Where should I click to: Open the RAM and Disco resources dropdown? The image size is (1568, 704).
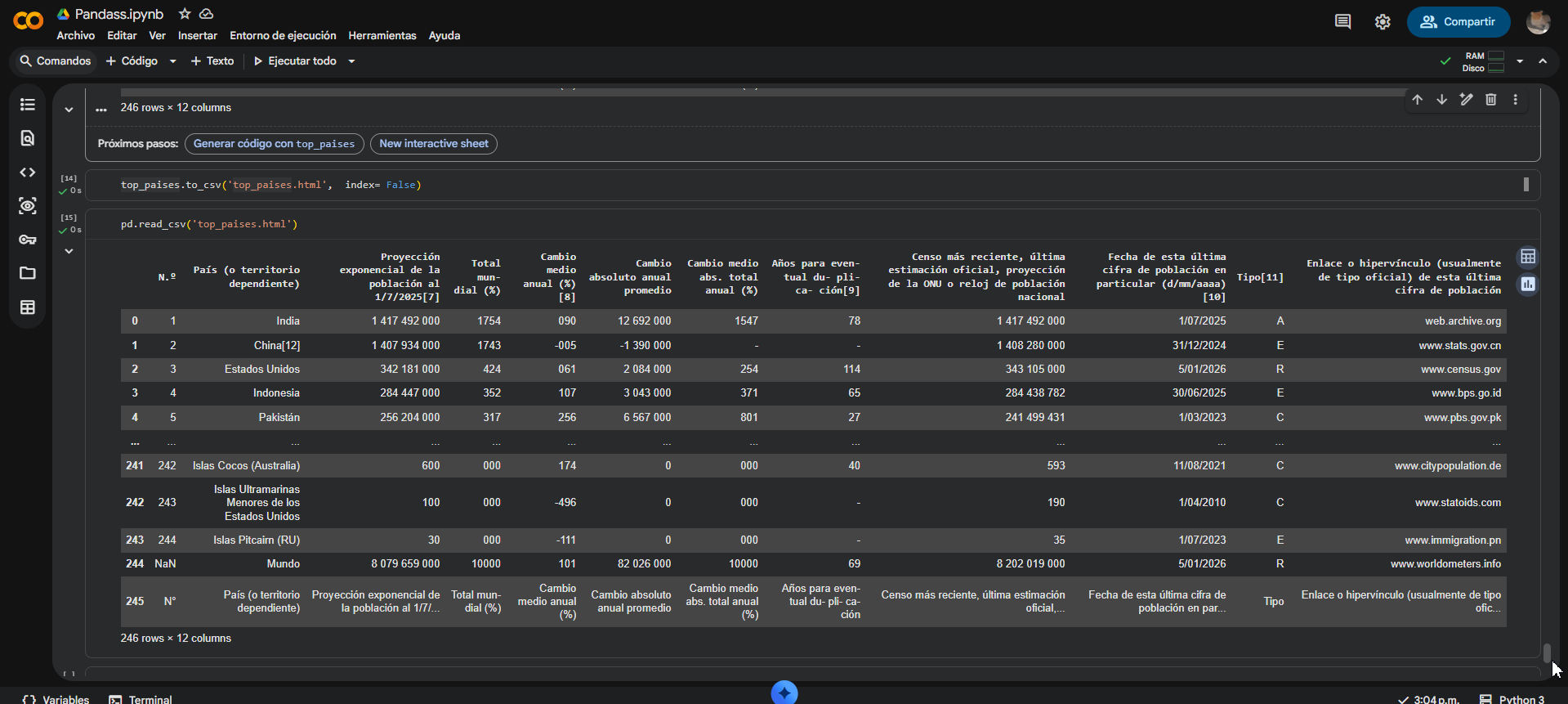[1520, 61]
